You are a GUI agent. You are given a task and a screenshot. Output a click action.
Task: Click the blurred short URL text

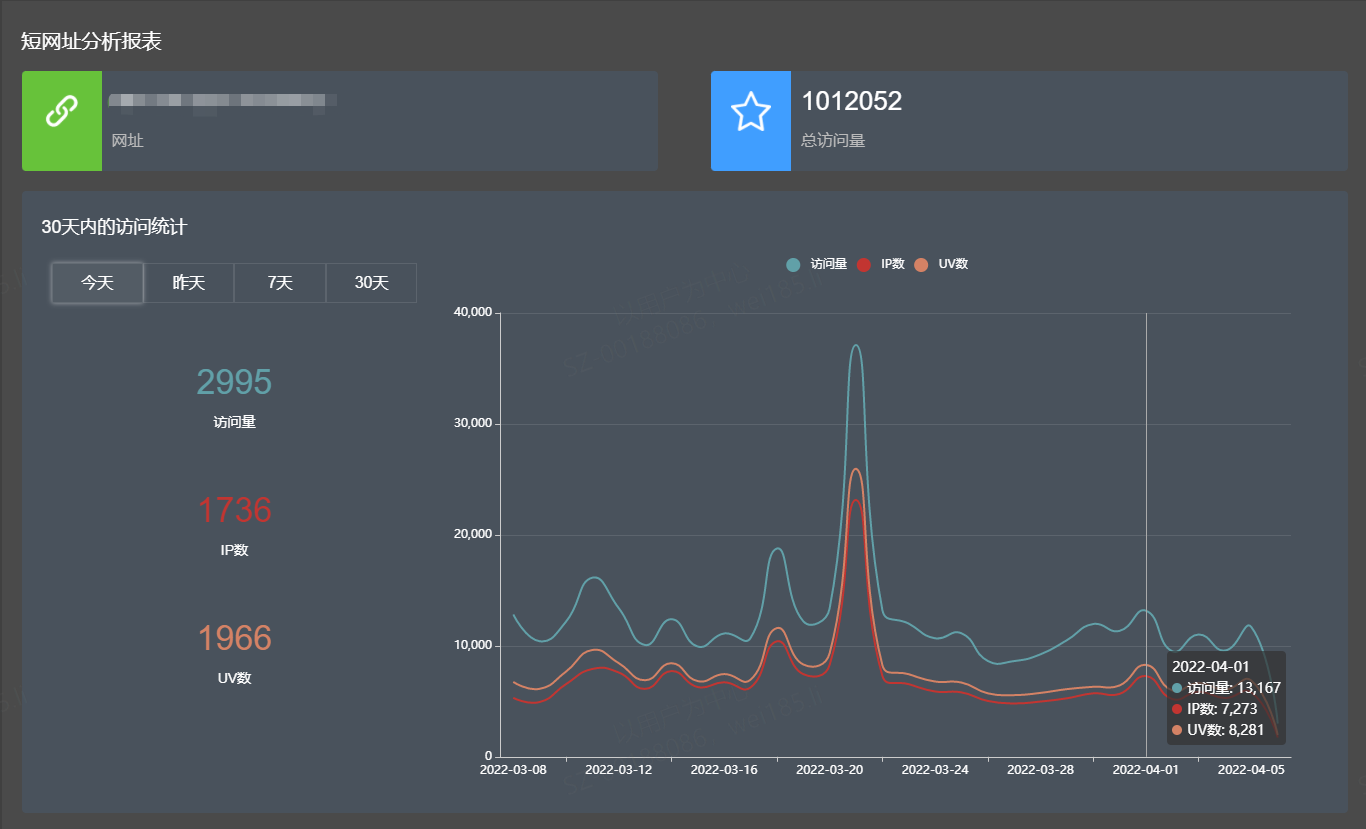(x=222, y=101)
